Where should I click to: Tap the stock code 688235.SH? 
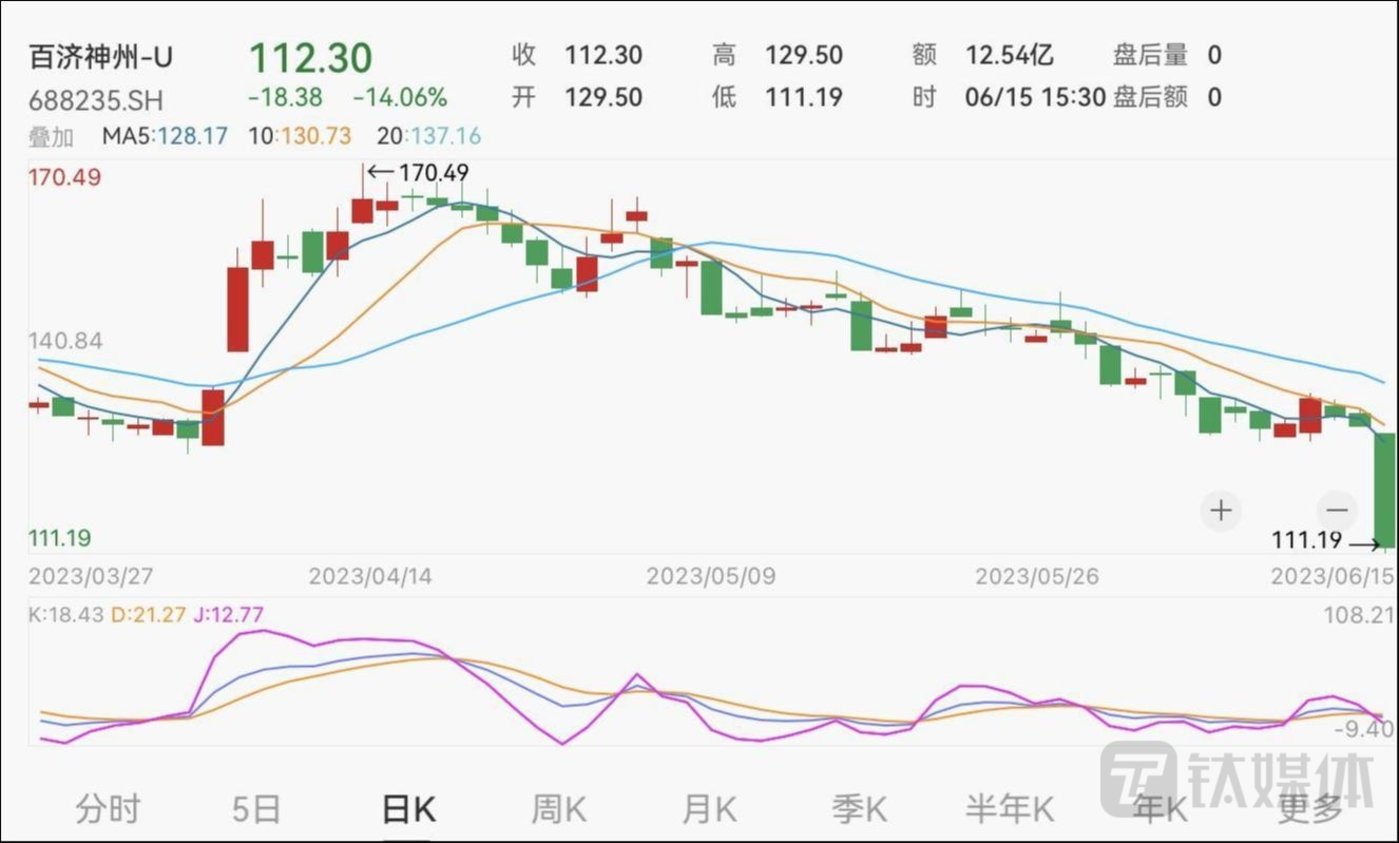(x=95, y=101)
